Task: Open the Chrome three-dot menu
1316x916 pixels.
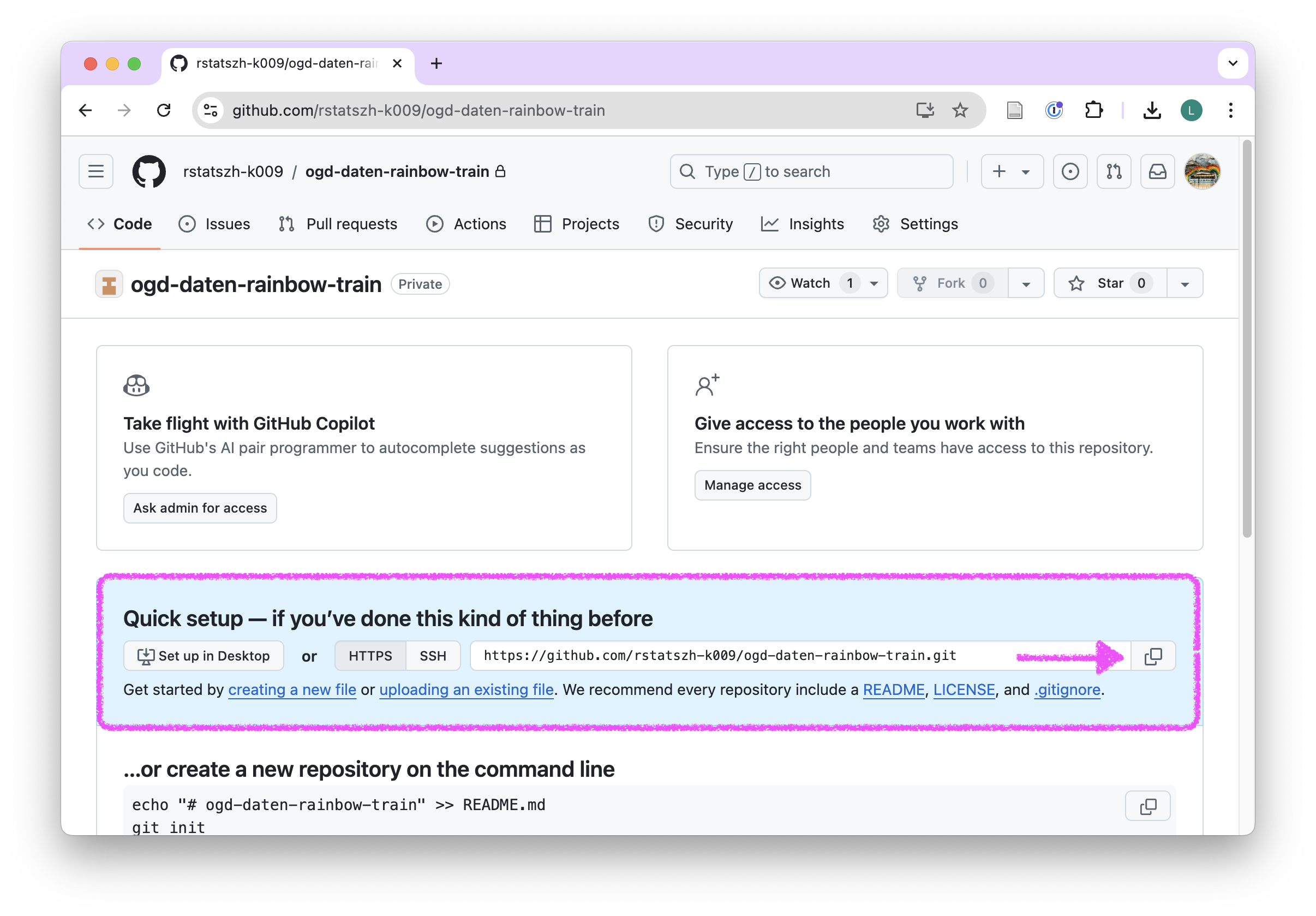Action: [x=1230, y=110]
